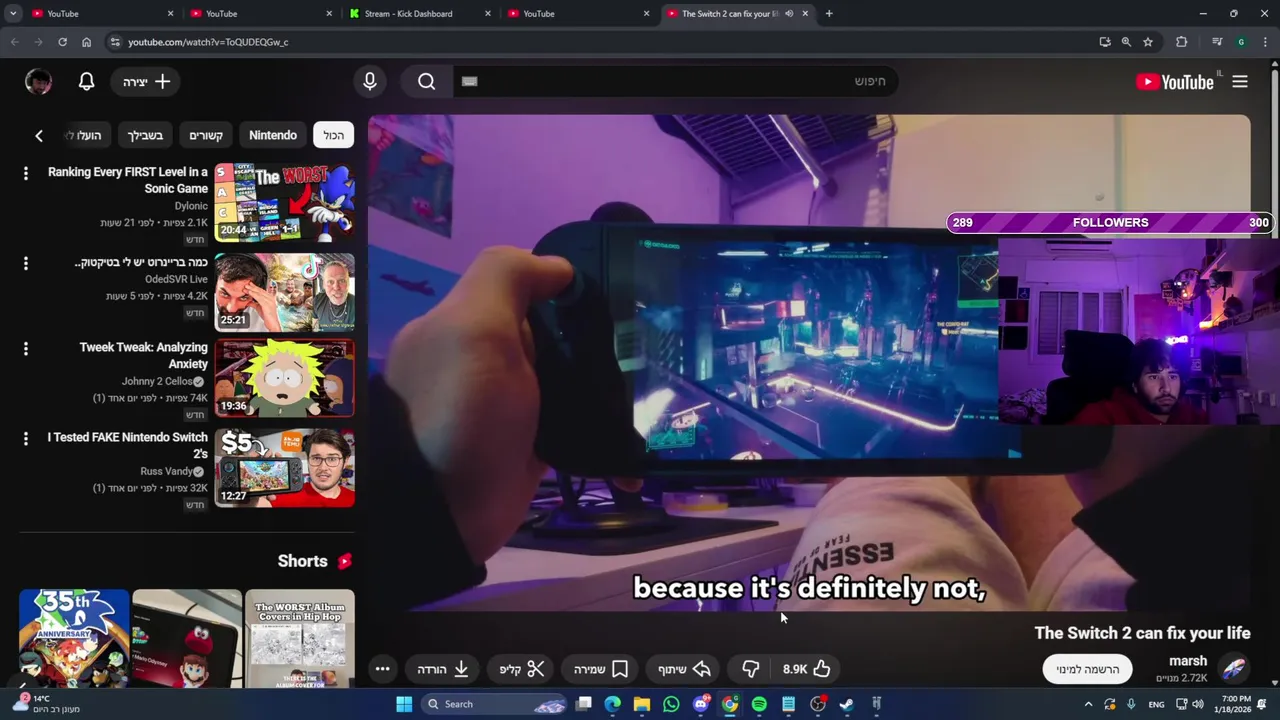Open Chrome extensions puzzle icon
The width and height of the screenshot is (1280, 720).
coord(1182,42)
